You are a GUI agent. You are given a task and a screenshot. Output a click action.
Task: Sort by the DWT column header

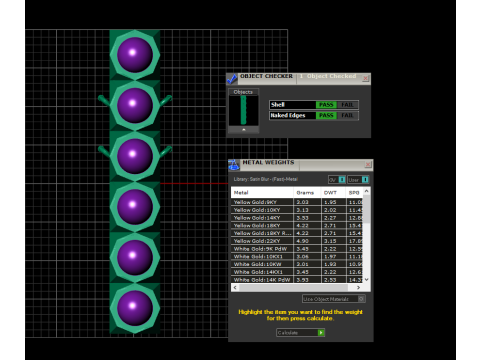click(333, 193)
